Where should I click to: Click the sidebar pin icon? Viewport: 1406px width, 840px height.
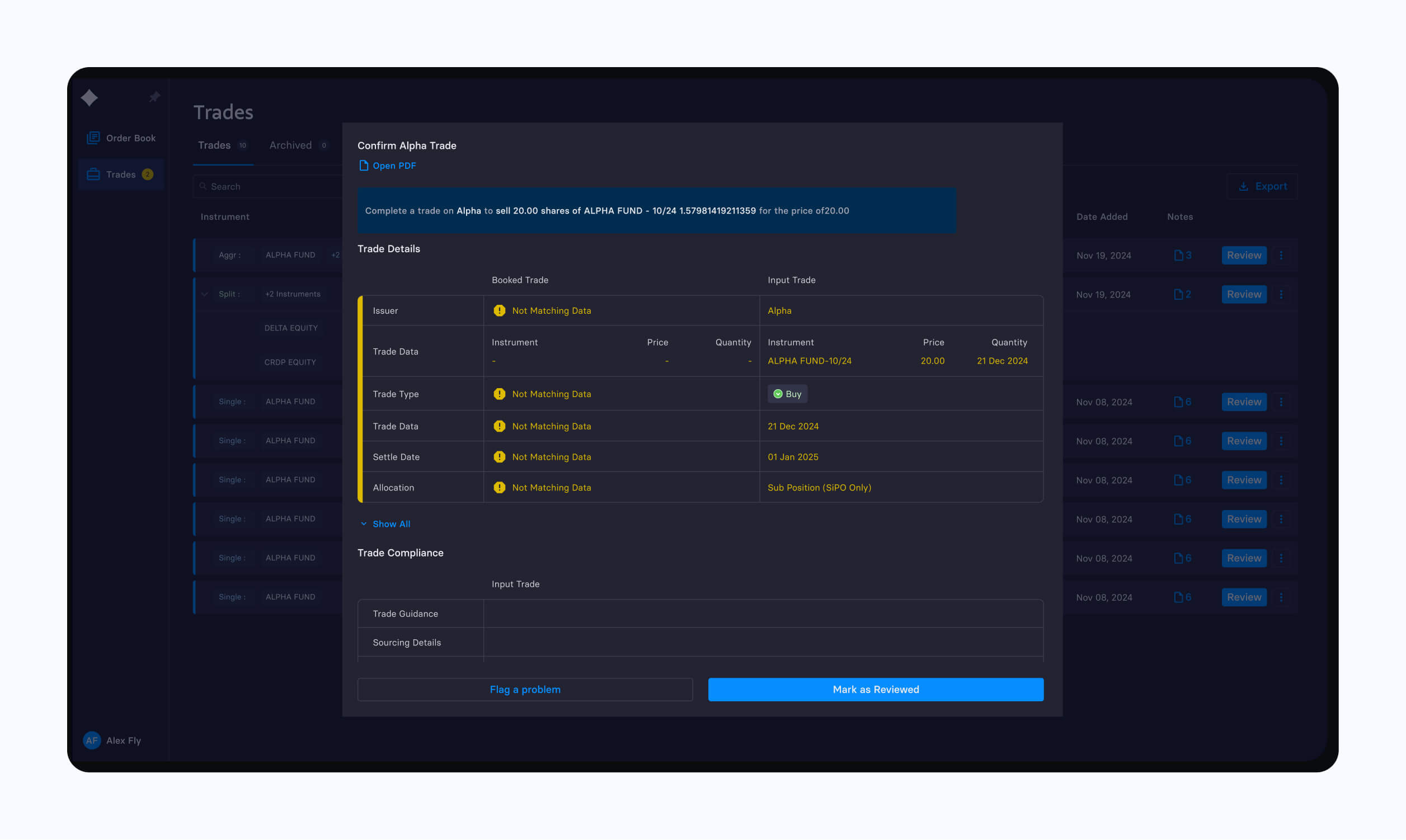154,97
